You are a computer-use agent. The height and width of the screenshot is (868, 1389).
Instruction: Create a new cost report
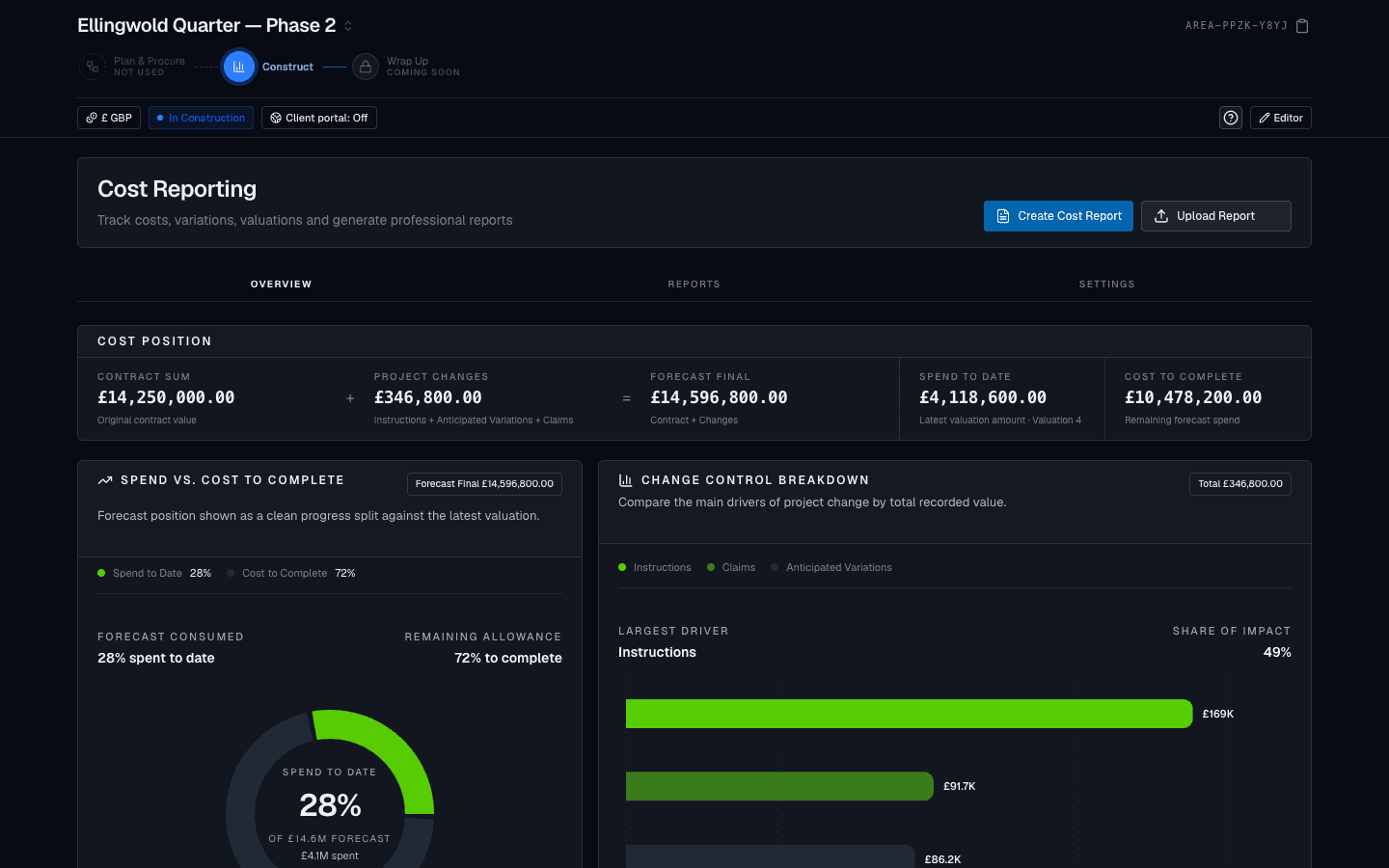pyautogui.click(x=1058, y=216)
